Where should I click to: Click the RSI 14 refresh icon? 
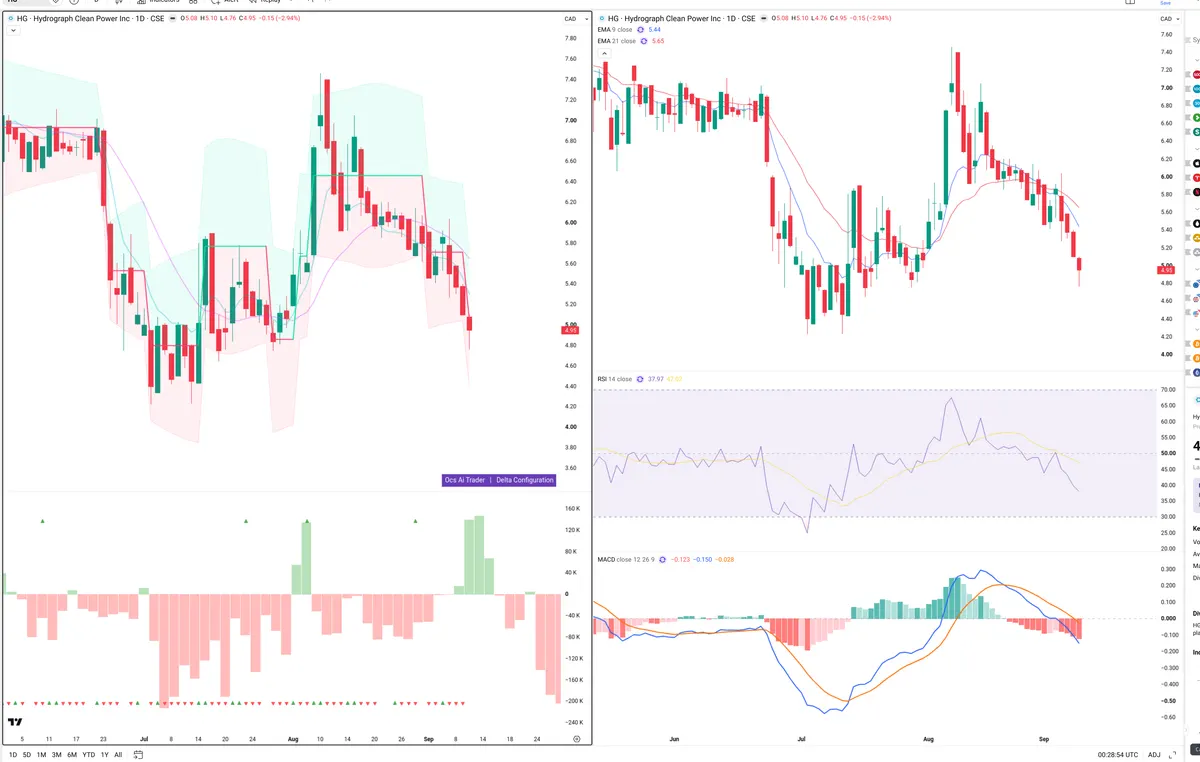coord(640,379)
